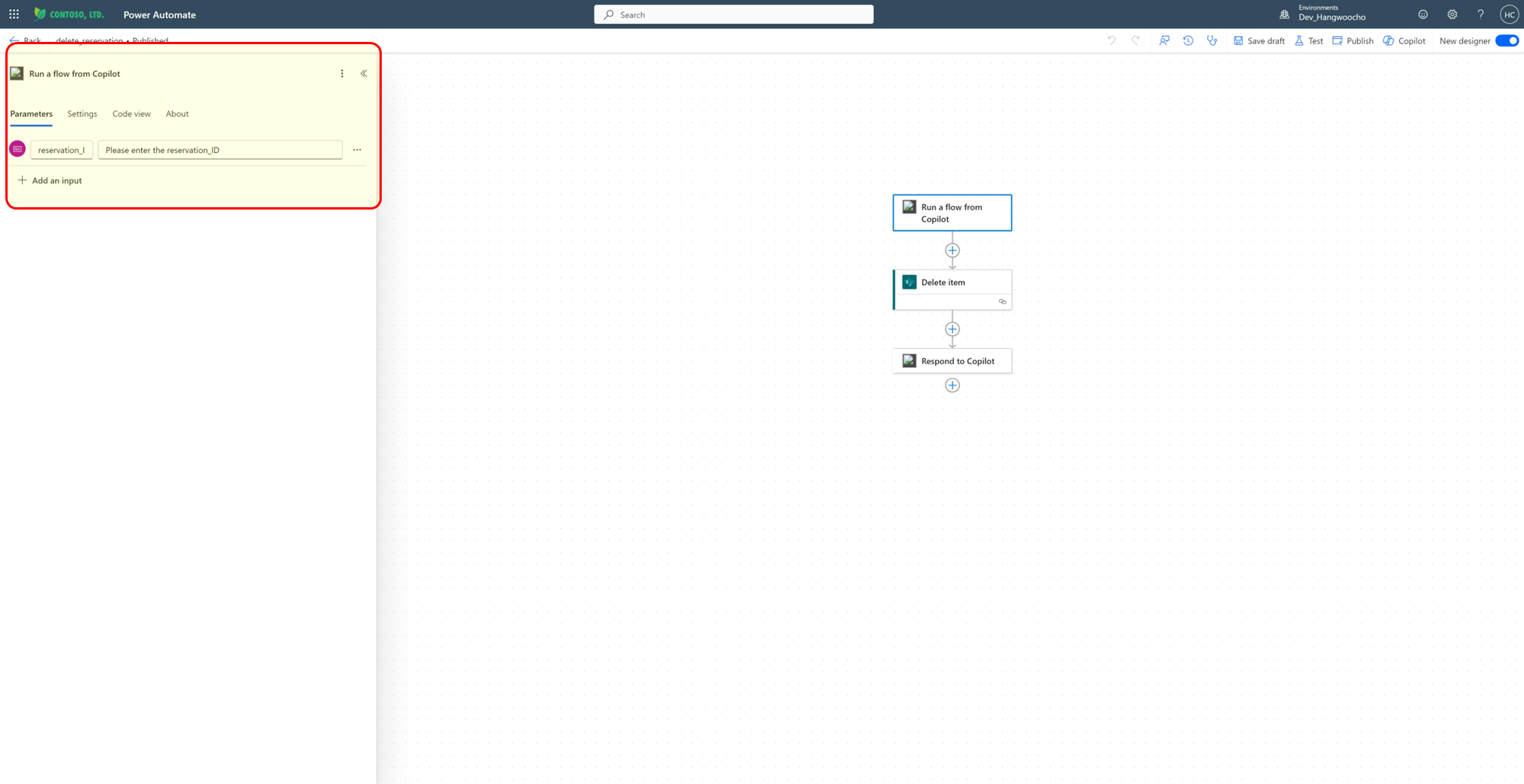Click Save draft

1259,41
